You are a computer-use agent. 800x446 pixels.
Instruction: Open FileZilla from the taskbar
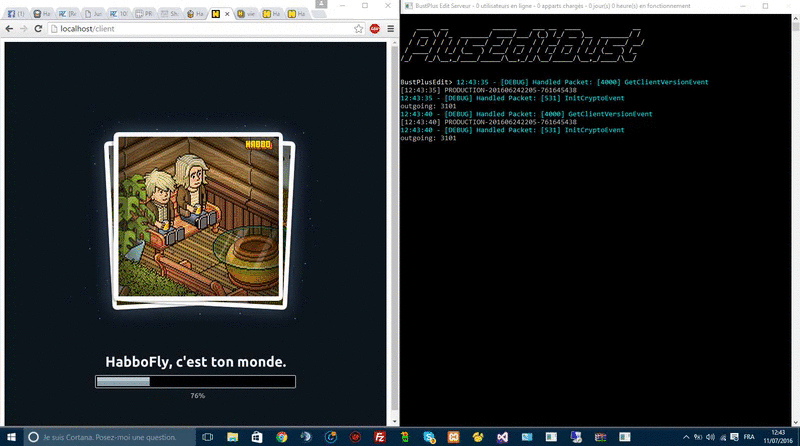pos(380,437)
